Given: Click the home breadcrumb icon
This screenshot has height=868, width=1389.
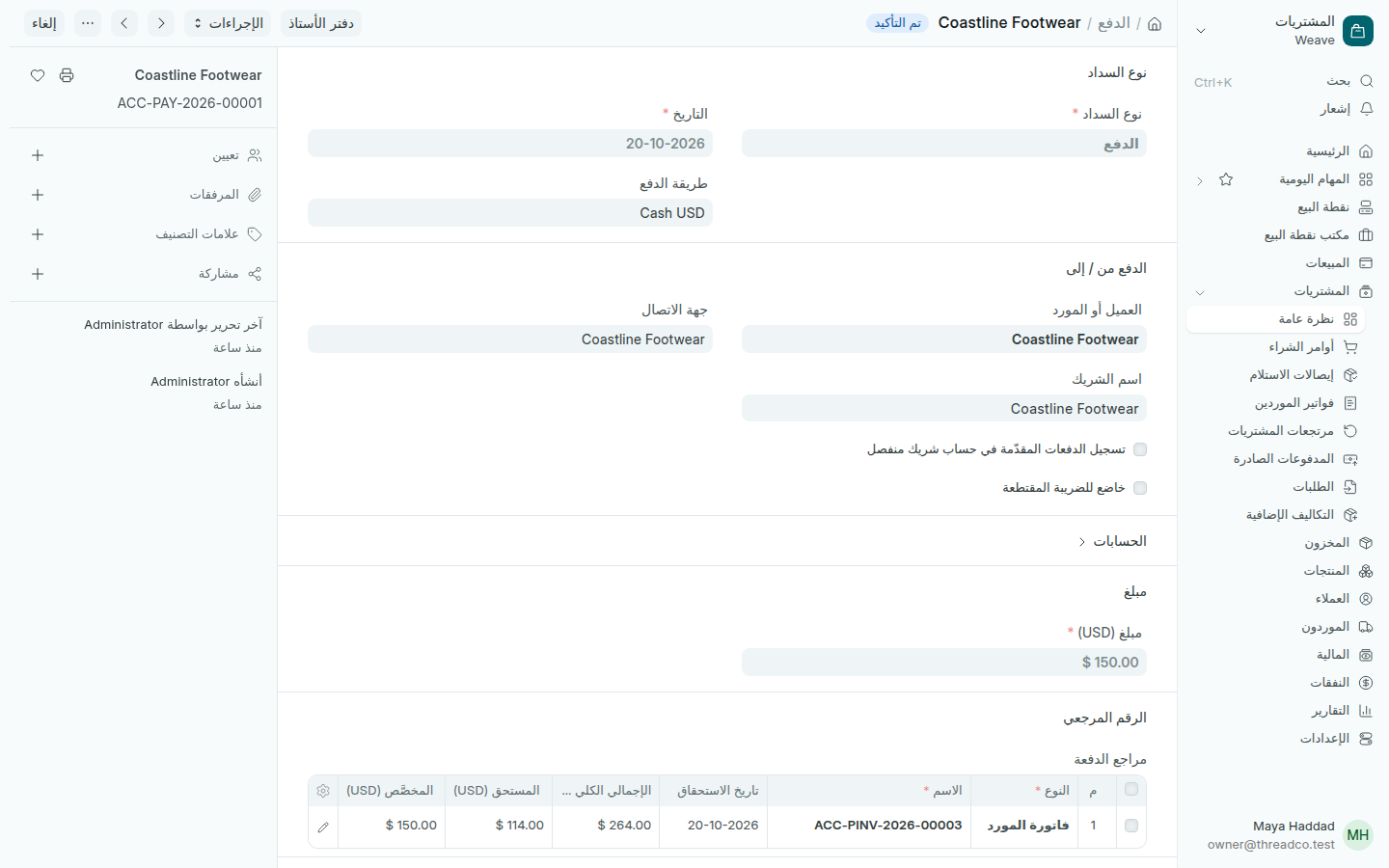Looking at the screenshot, I should point(1155,23).
